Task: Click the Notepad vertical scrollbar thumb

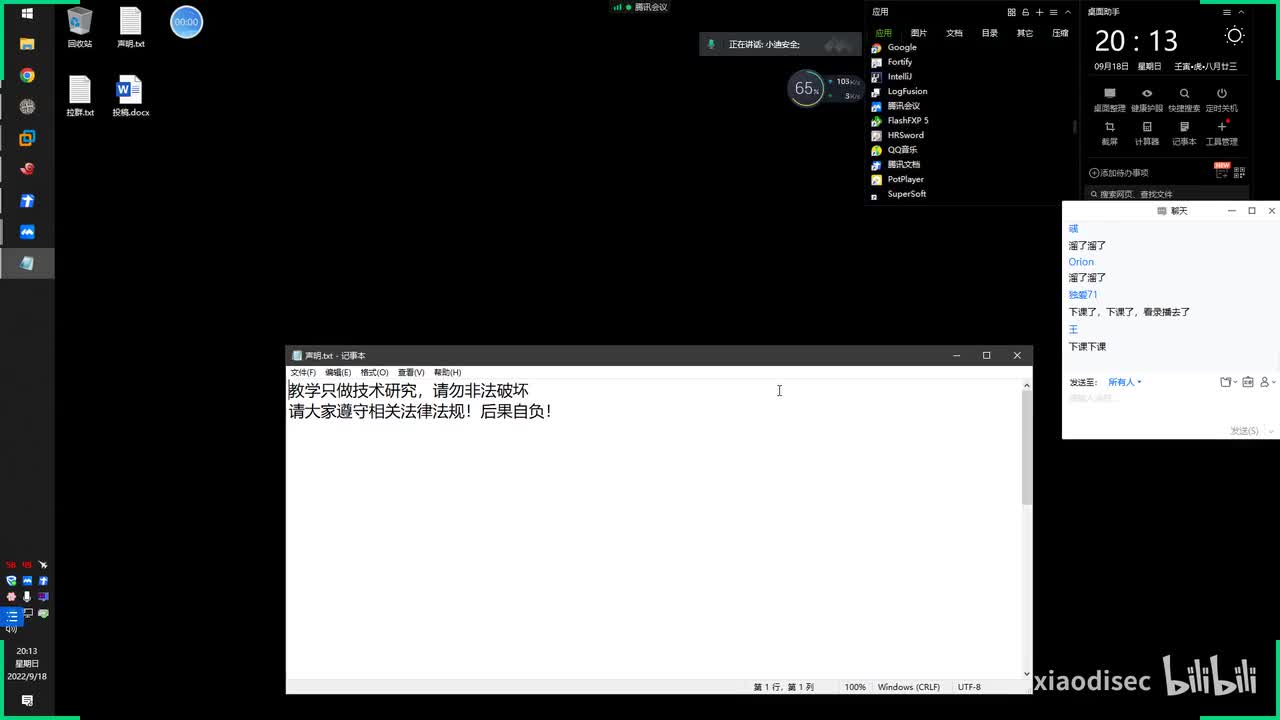Action: click(x=1026, y=447)
